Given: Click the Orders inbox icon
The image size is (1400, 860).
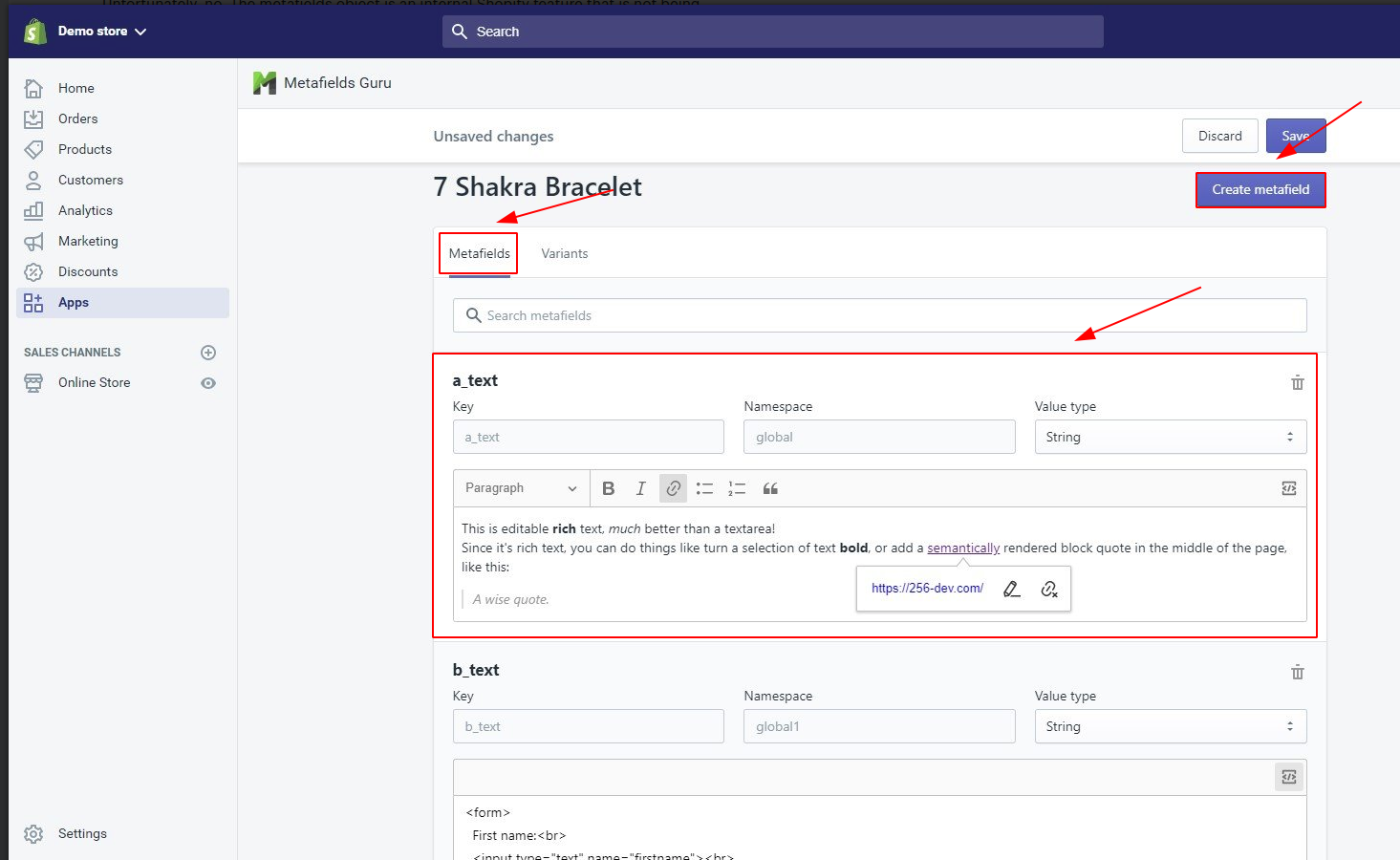Looking at the screenshot, I should [x=33, y=118].
